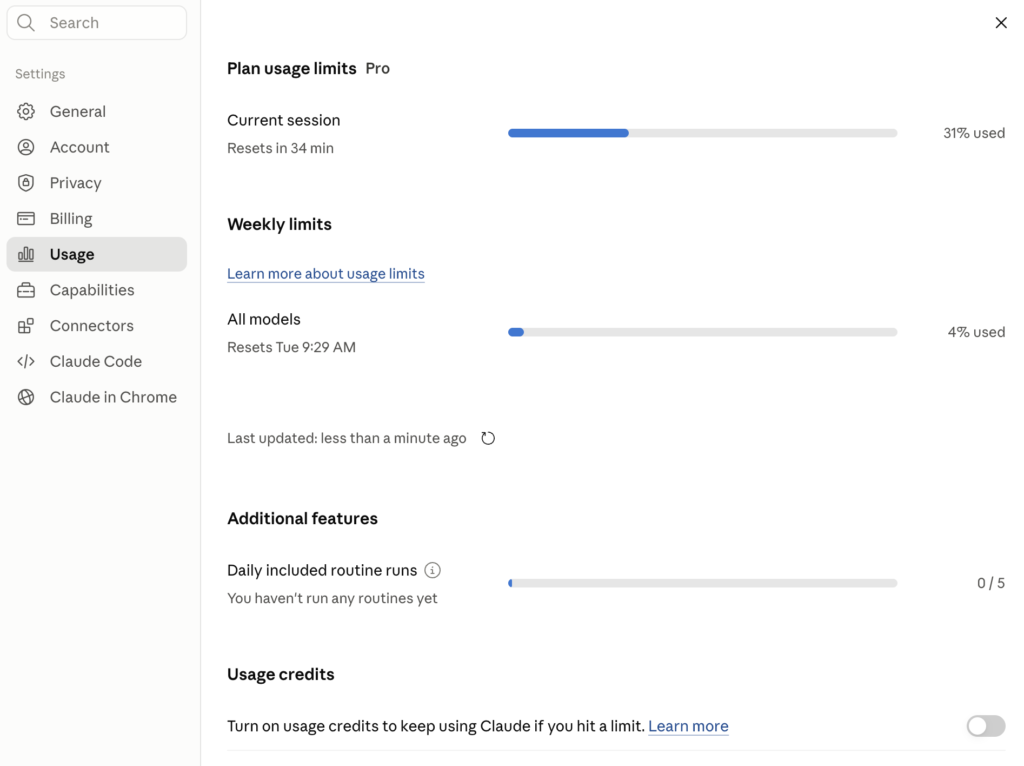Click the Usage bar chart icon
This screenshot has width=1024, height=766.
click(x=26, y=255)
